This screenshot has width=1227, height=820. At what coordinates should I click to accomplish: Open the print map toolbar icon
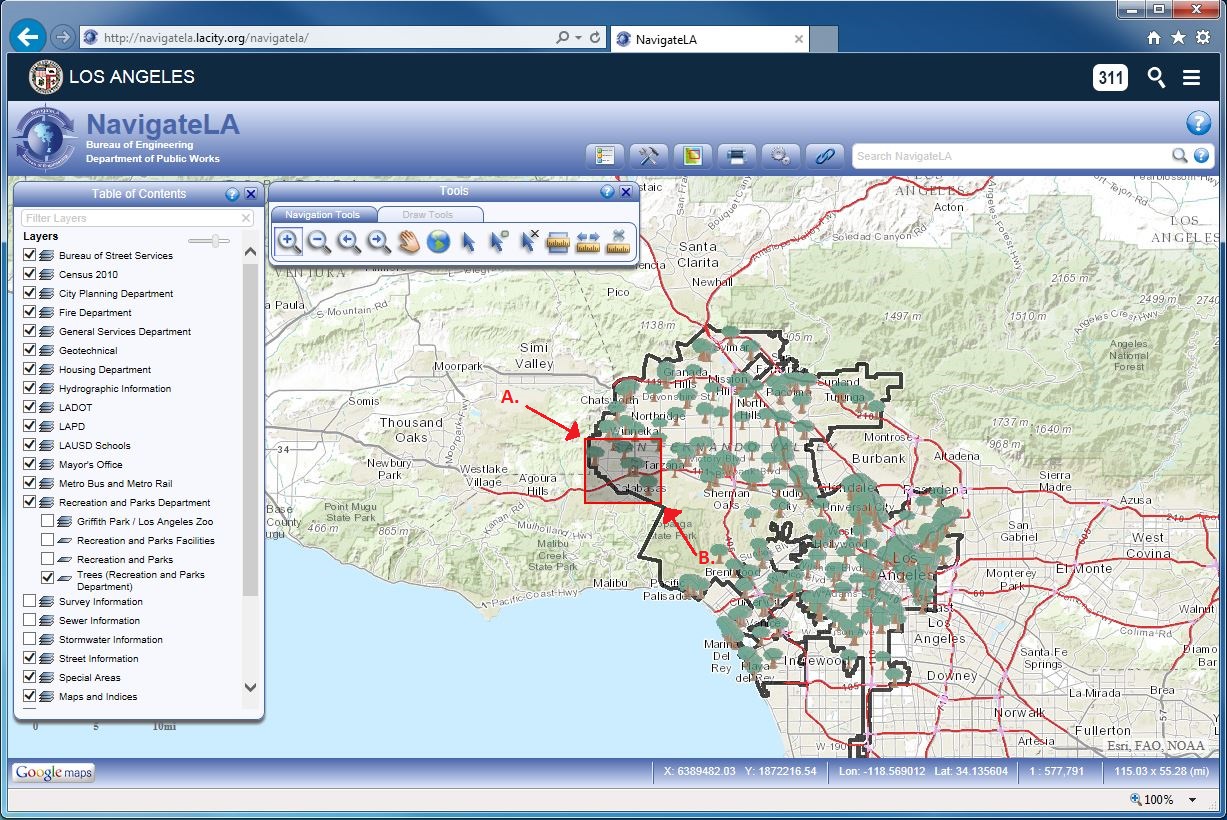tap(736, 156)
